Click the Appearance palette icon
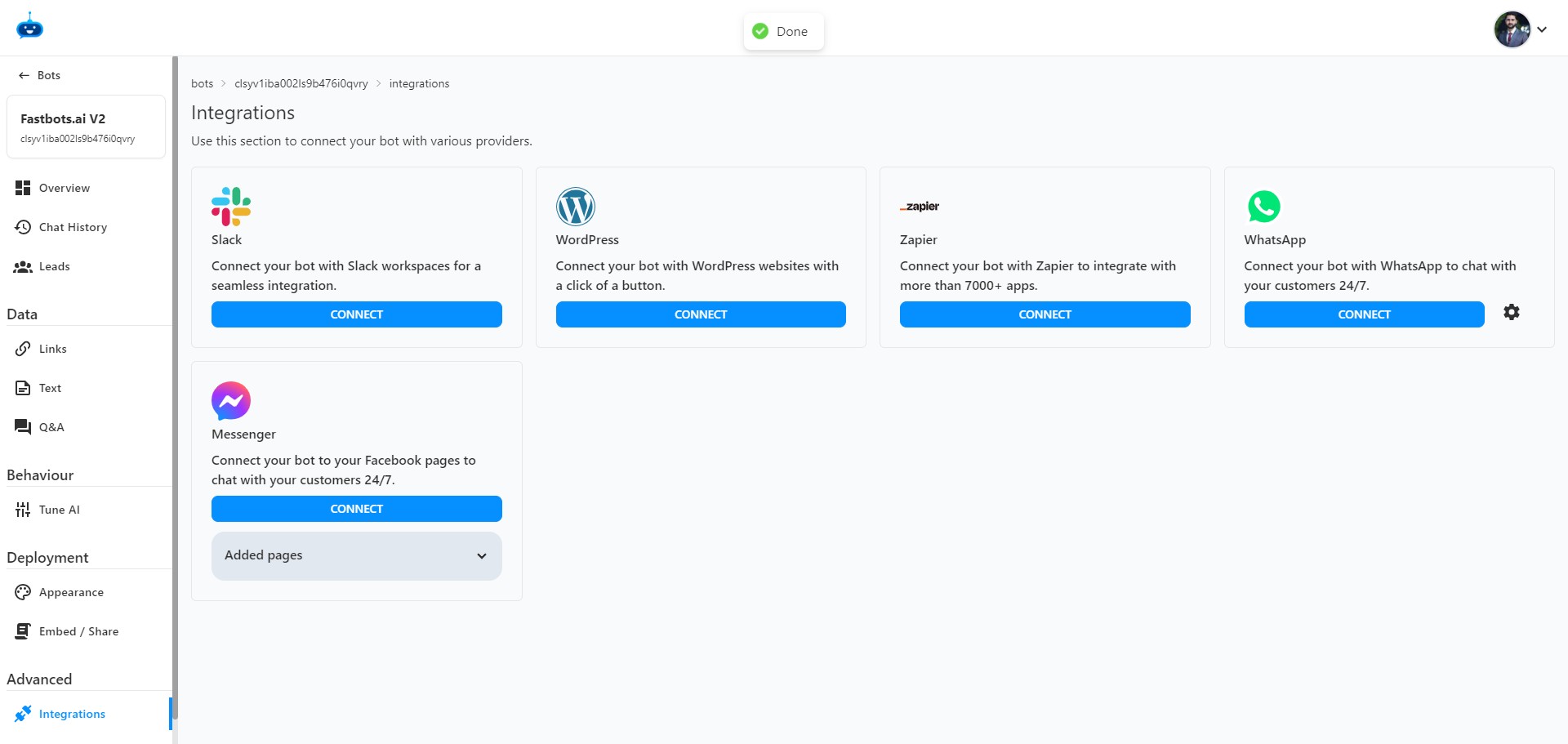1568x744 pixels. (x=23, y=592)
